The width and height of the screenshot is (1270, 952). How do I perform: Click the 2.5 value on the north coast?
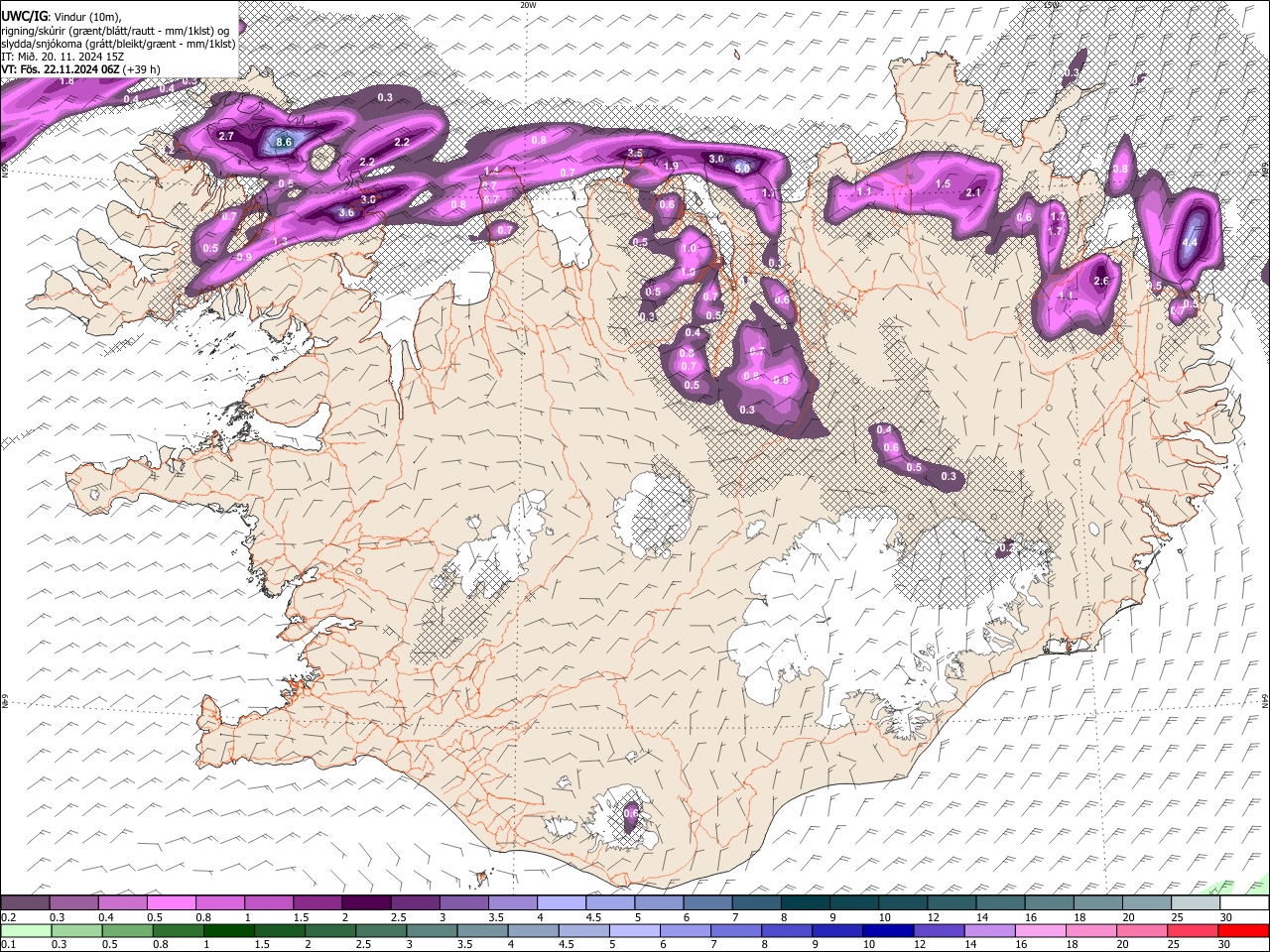pyautogui.click(x=636, y=153)
